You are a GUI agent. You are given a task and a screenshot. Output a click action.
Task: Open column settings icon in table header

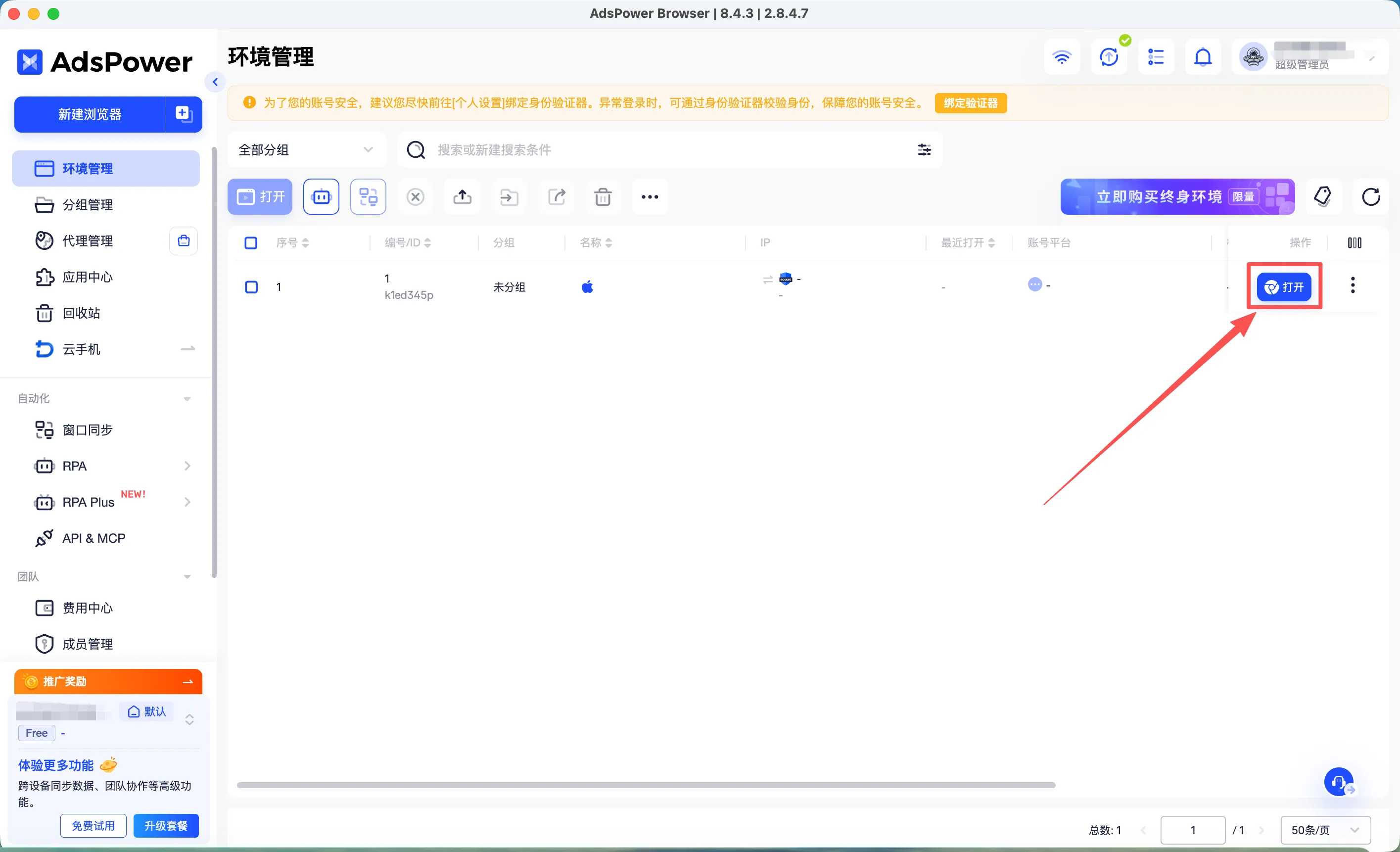pos(1354,243)
